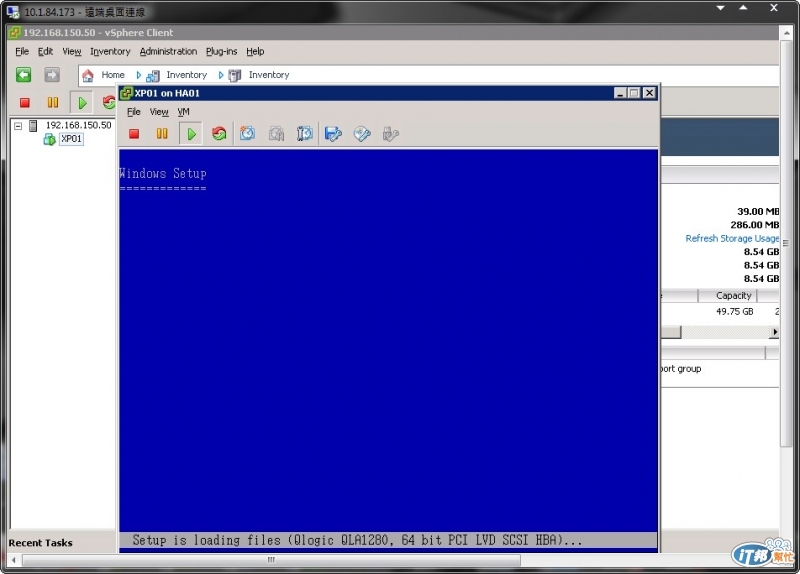This screenshot has height=574, width=800.
Task: Close the XP01 on HA01 console window
Action: coord(649,93)
